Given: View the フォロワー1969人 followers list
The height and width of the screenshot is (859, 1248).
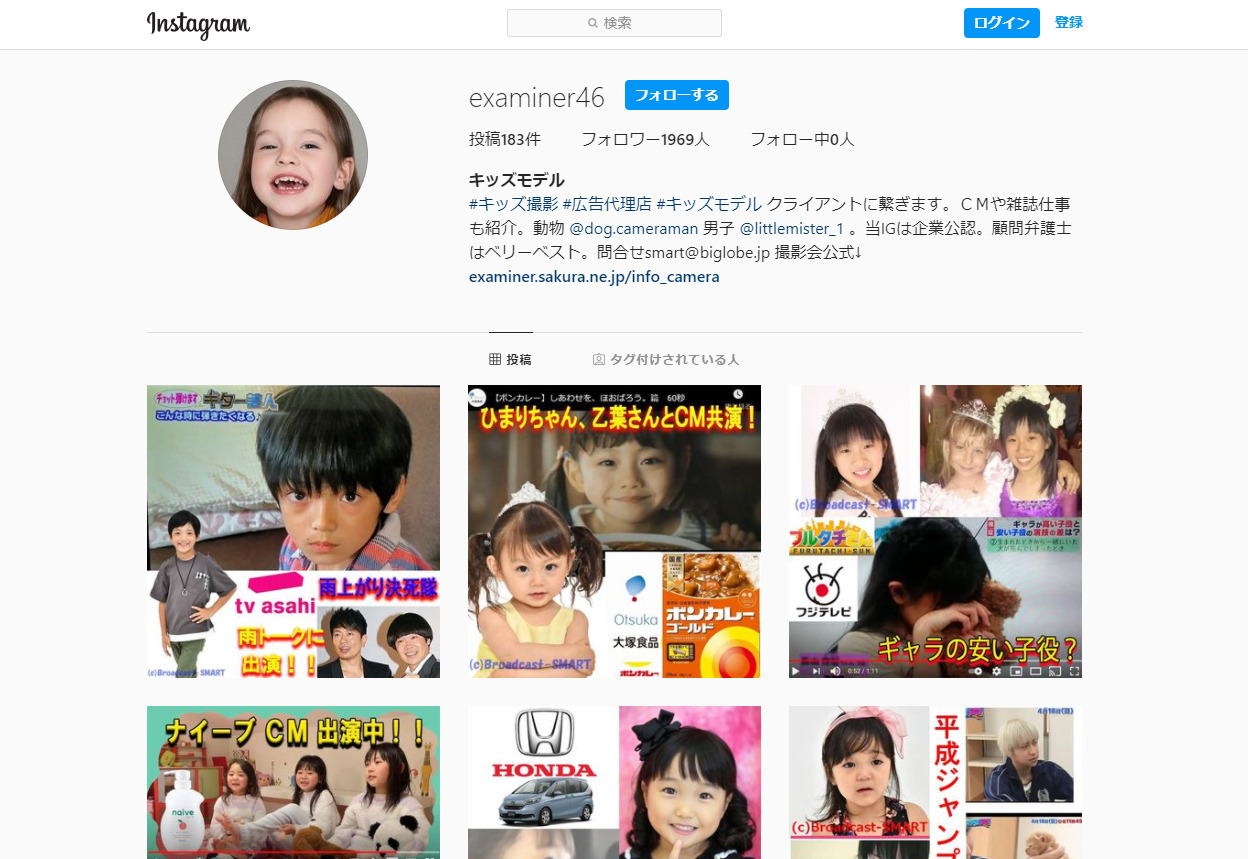Looking at the screenshot, I should 645,140.
